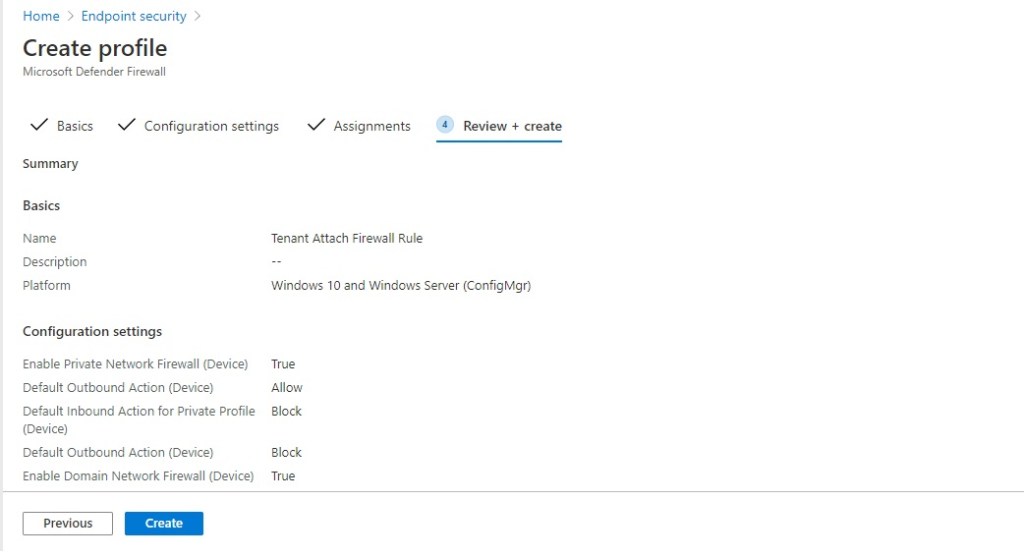The width and height of the screenshot is (1024, 557).
Task: Click the checkmark icon beside Basics
Action: (39, 125)
